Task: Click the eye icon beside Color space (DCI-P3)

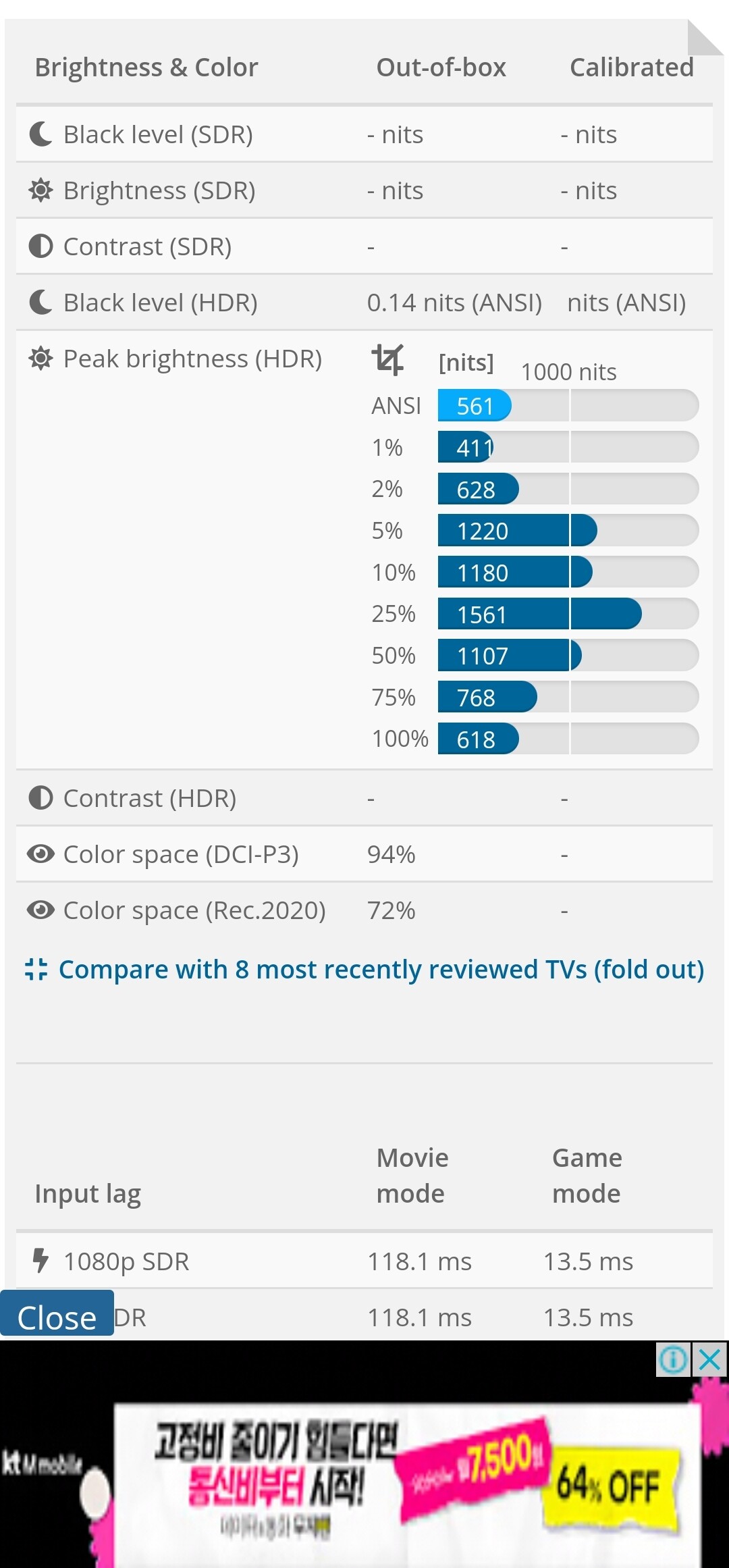Action: [x=41, y=854]
